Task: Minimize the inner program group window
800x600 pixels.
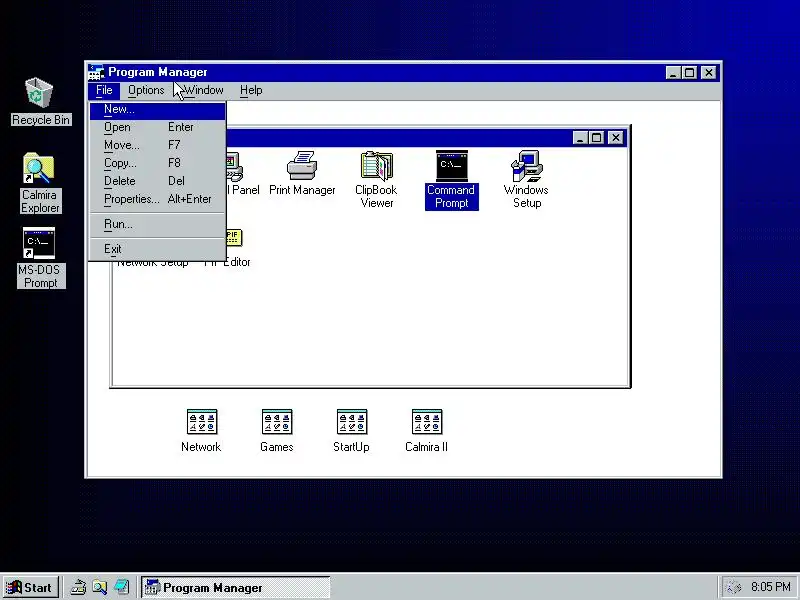Action: click(x=580, y=138)
